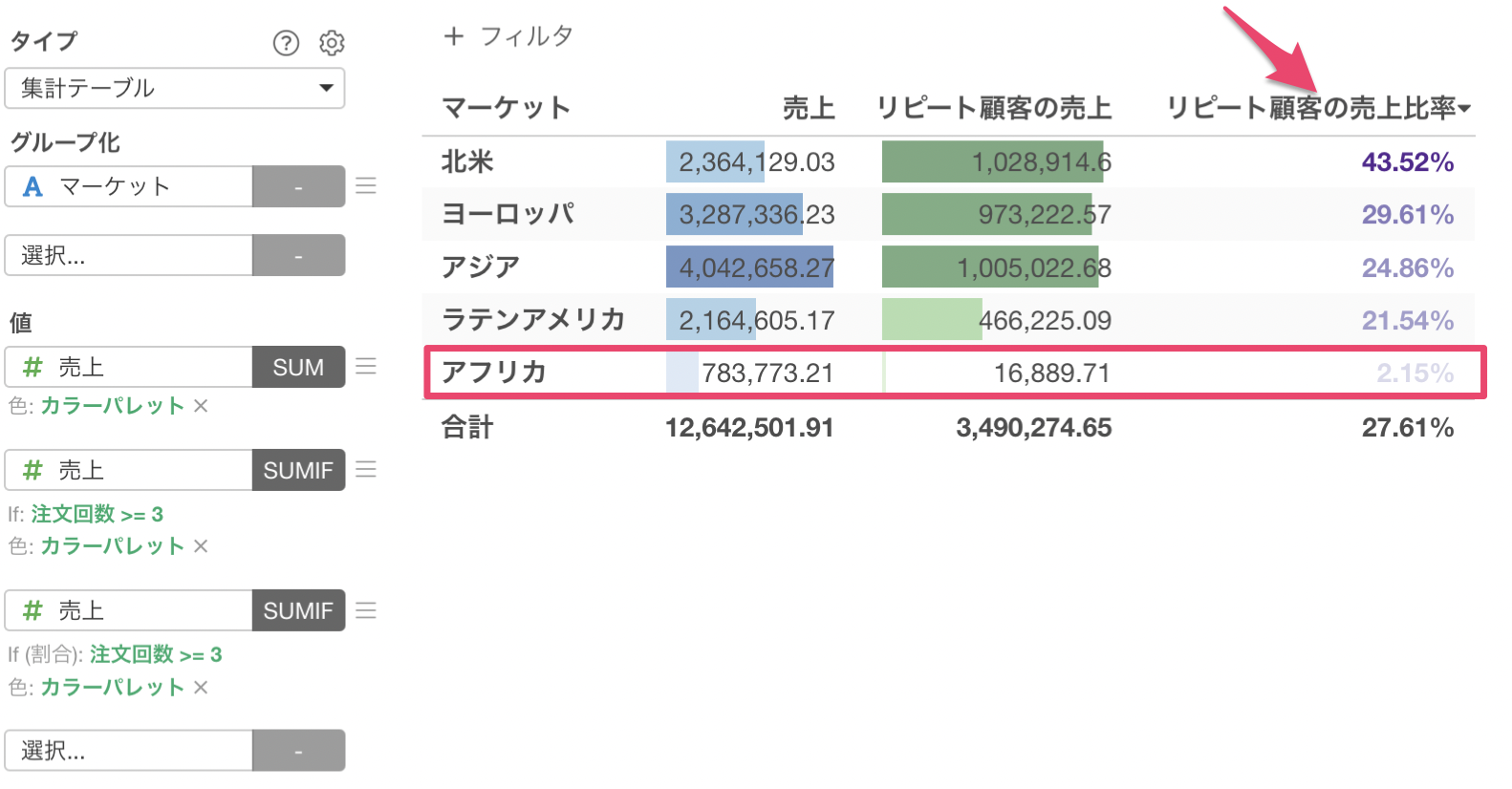Viewport: 1512px width, 789px height.
Task: Remove color palette under 売上 SUM
Action: tap(201, 406)
